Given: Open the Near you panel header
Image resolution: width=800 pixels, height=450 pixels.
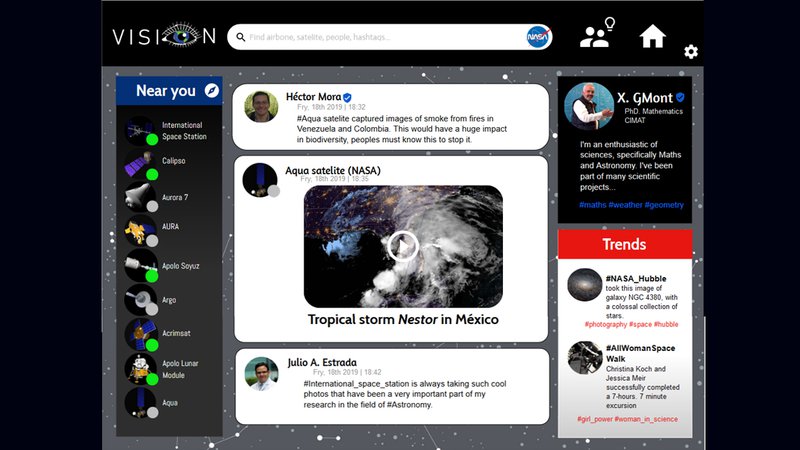Looking at the screenshot, I should (x=166, y=91).
